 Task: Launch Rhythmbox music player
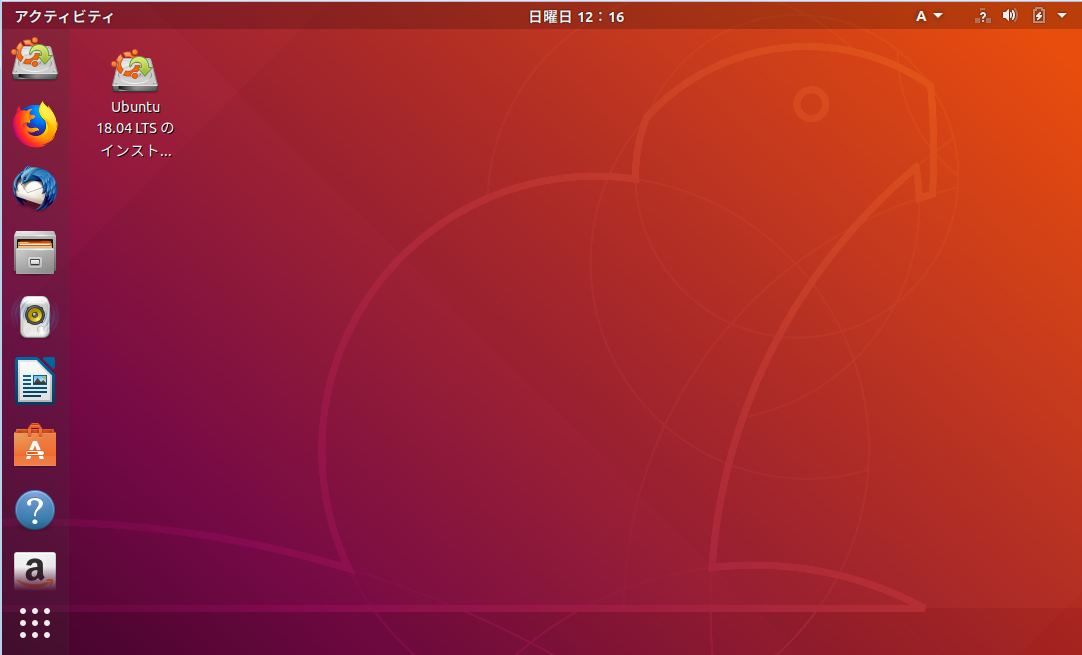(x=35, y=317)
